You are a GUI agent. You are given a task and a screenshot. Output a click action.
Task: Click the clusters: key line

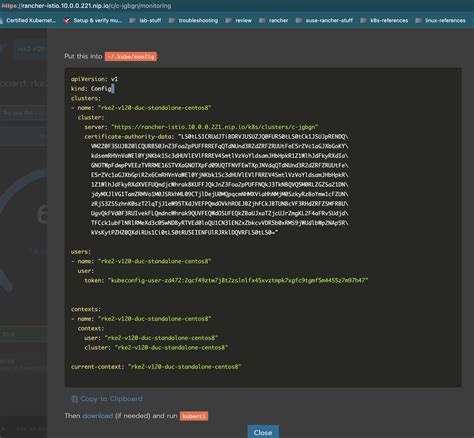pyautogui.click(x=86, y=98)
